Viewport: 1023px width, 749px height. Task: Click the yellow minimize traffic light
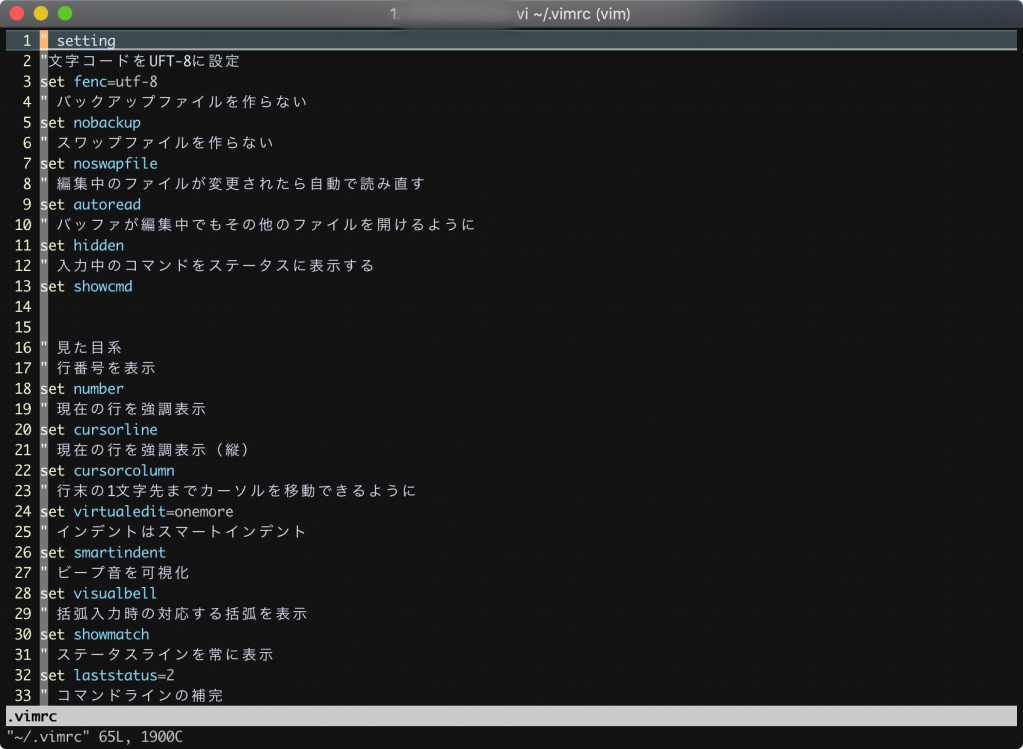coord(40,14)
